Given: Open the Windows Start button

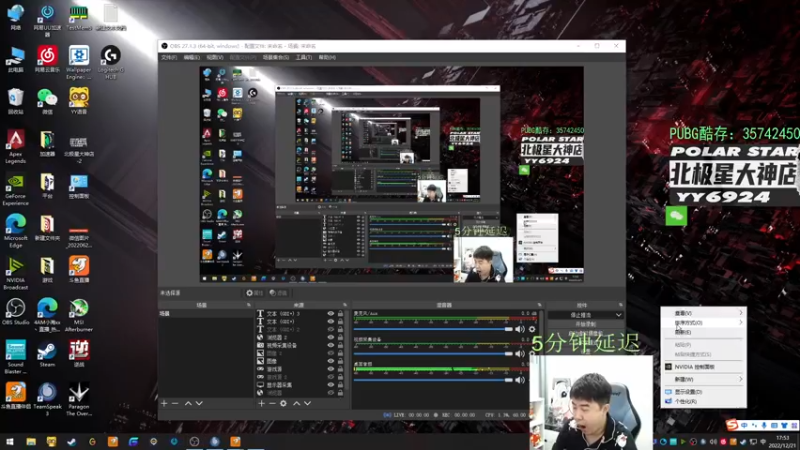Looking at the screenshot, I should [10, 441].
